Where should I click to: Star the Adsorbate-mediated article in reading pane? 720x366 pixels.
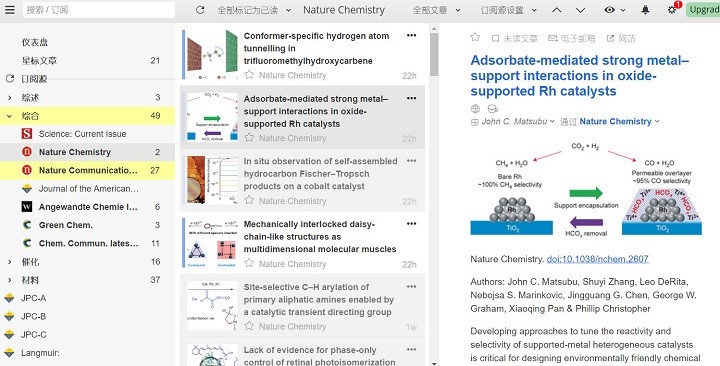(475, 38)
